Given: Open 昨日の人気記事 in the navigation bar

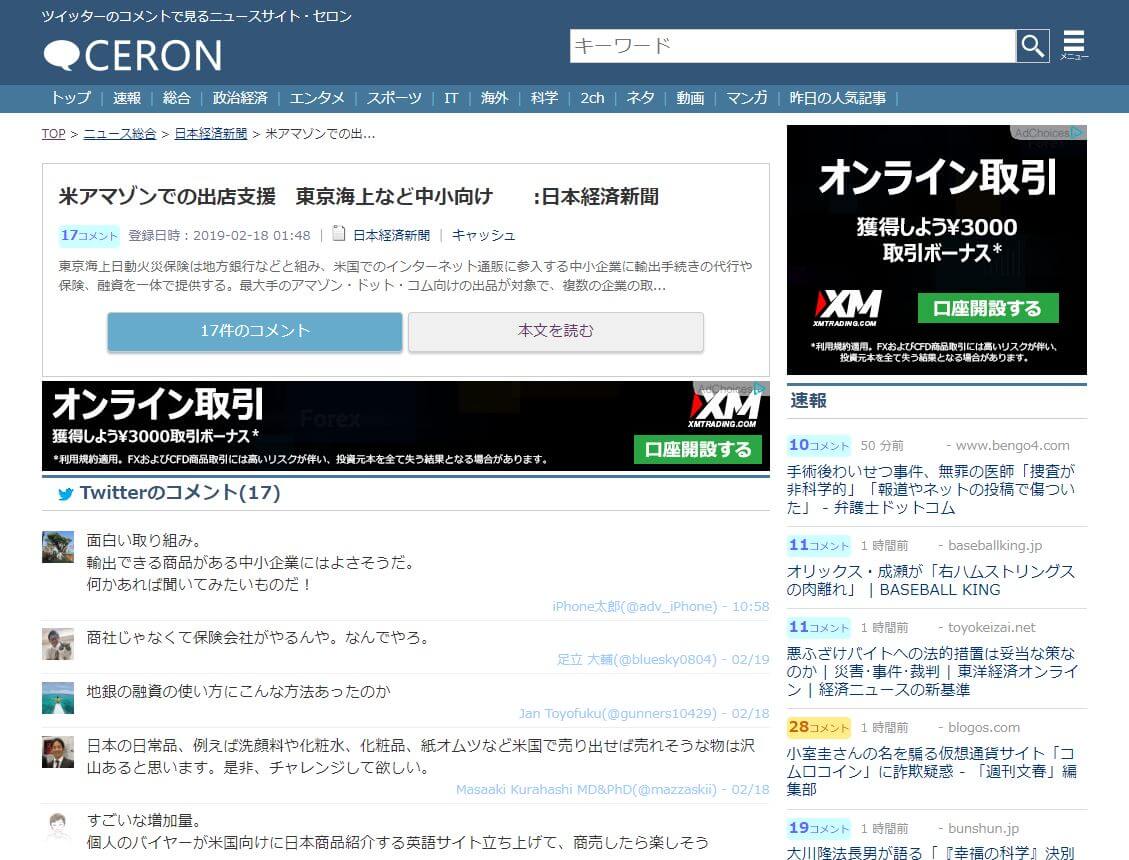Looking at the screenshot, I should click(x=837, y=98).
